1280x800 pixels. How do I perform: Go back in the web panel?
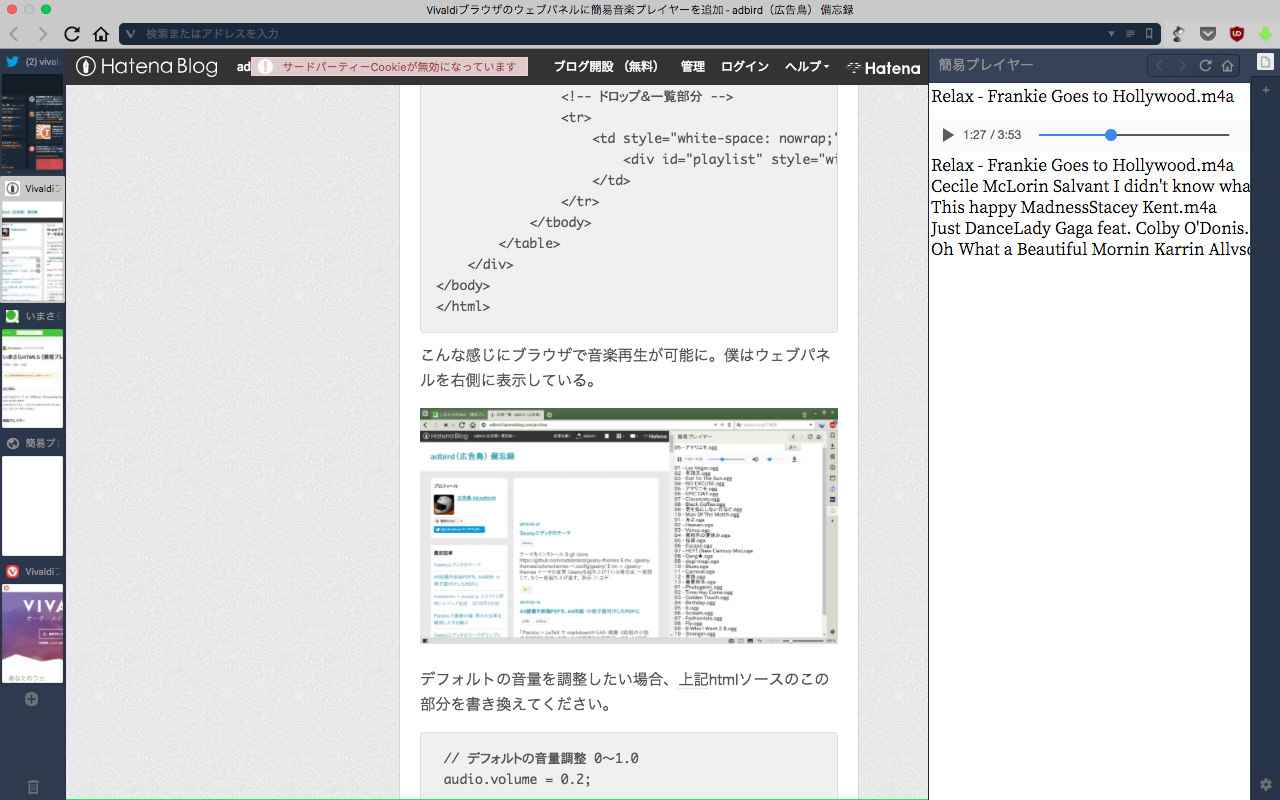[1159, 66]
